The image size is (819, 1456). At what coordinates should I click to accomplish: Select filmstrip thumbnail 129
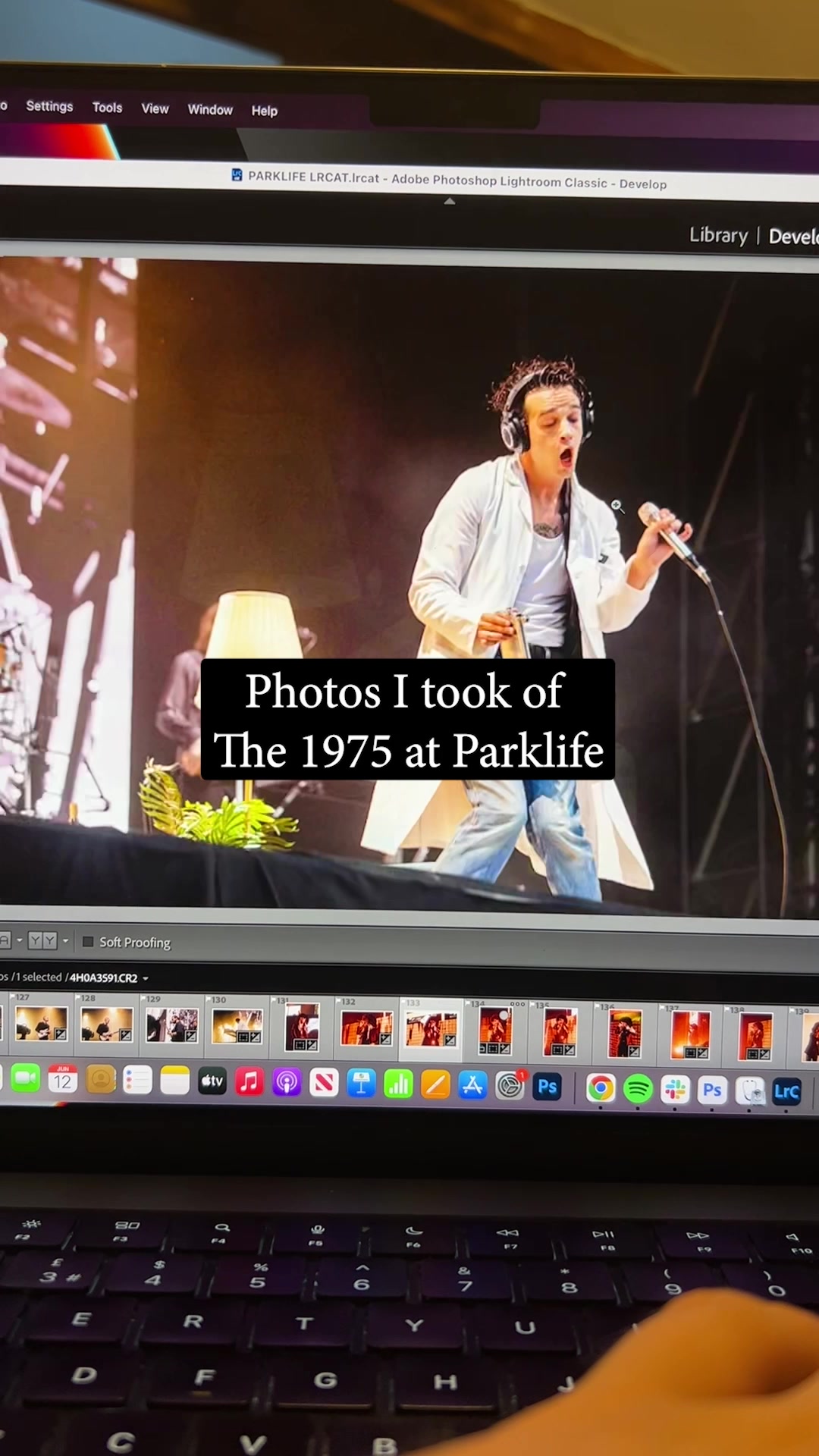click(171, 1025)
